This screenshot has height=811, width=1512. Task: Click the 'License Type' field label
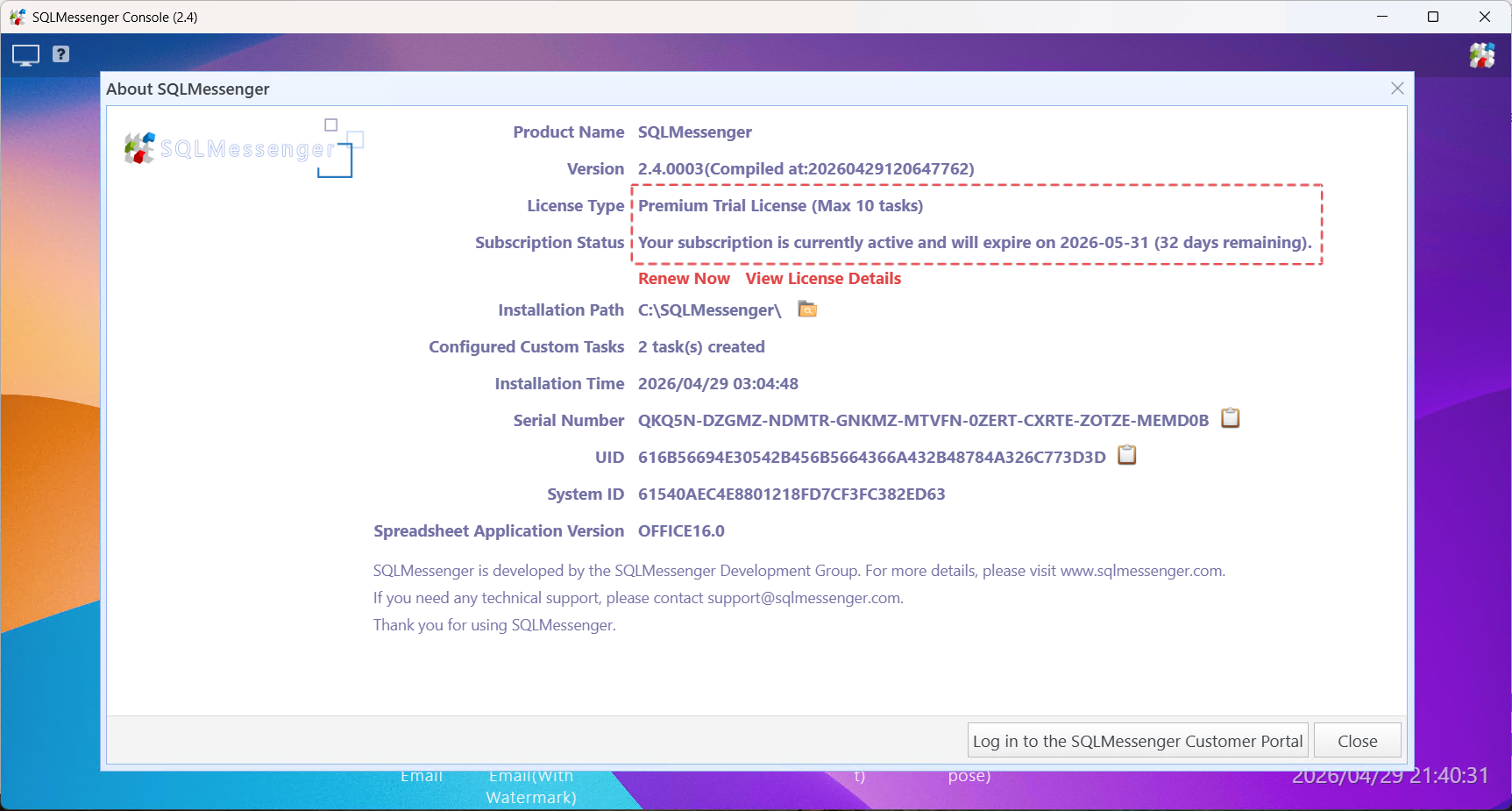[575, 205]
